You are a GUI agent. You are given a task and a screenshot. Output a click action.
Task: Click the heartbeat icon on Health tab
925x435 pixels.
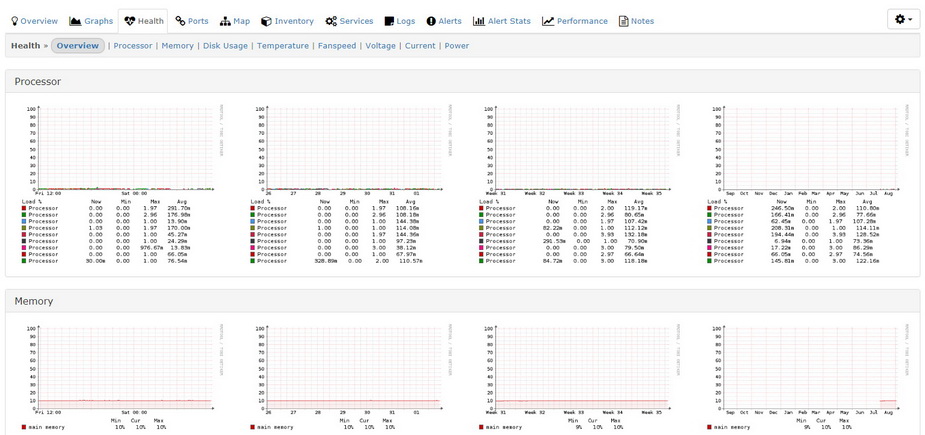(x=130, y=21)
